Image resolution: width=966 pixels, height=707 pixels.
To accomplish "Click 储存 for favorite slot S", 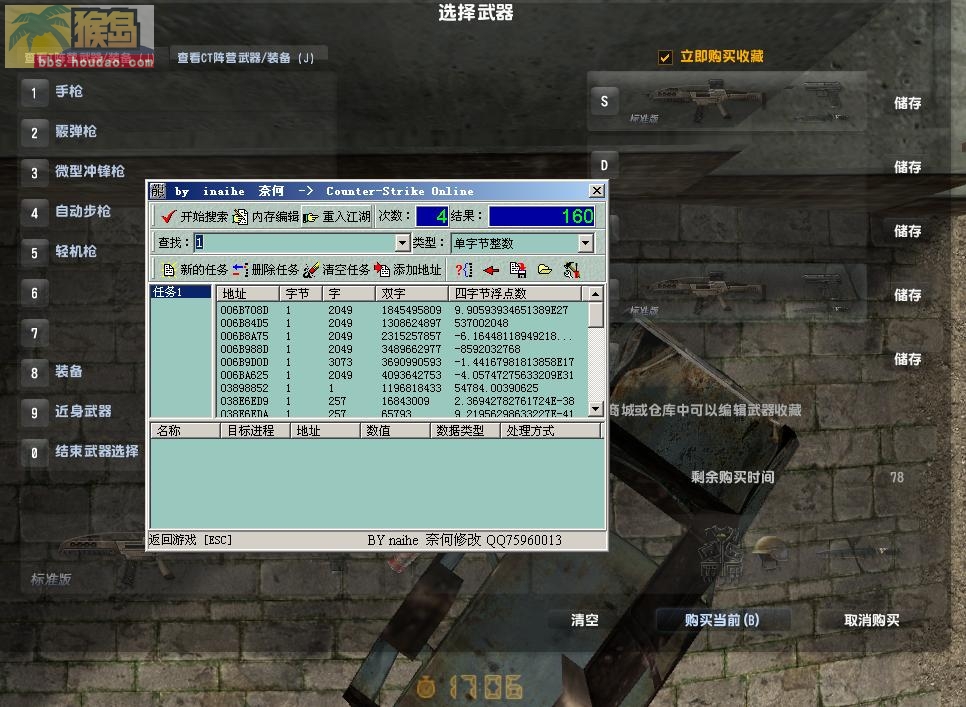I will tap(907, 103).
